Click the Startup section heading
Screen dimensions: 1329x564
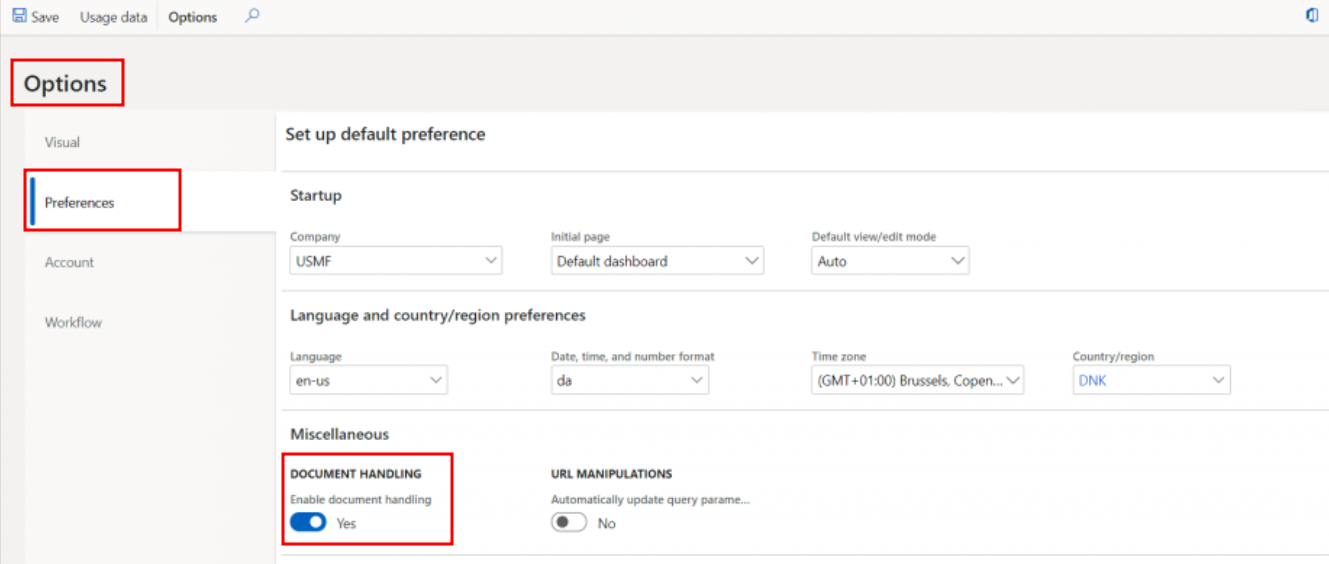point(316,195)
